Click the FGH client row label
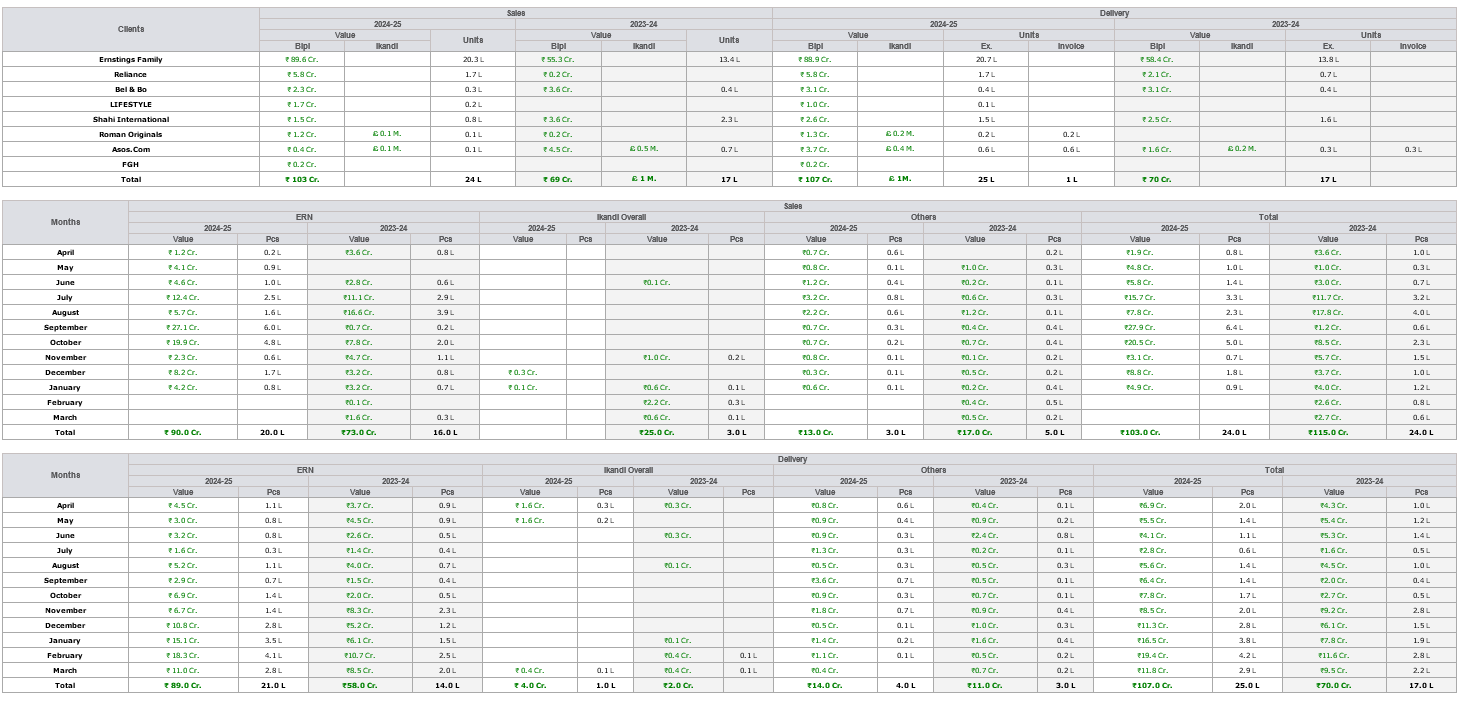This screenshot has width=1466, height=702. click(x=130, y=164)
